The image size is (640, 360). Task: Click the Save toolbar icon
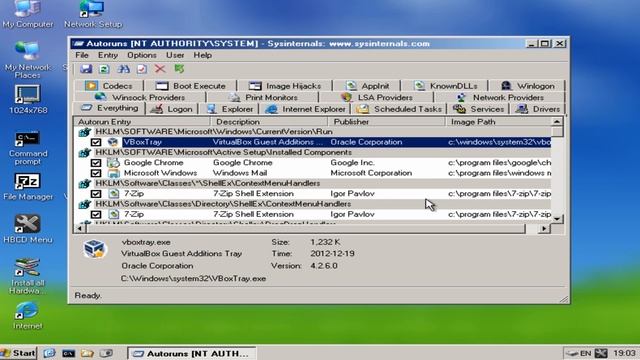pyautogui.click(x=86, y=69)
